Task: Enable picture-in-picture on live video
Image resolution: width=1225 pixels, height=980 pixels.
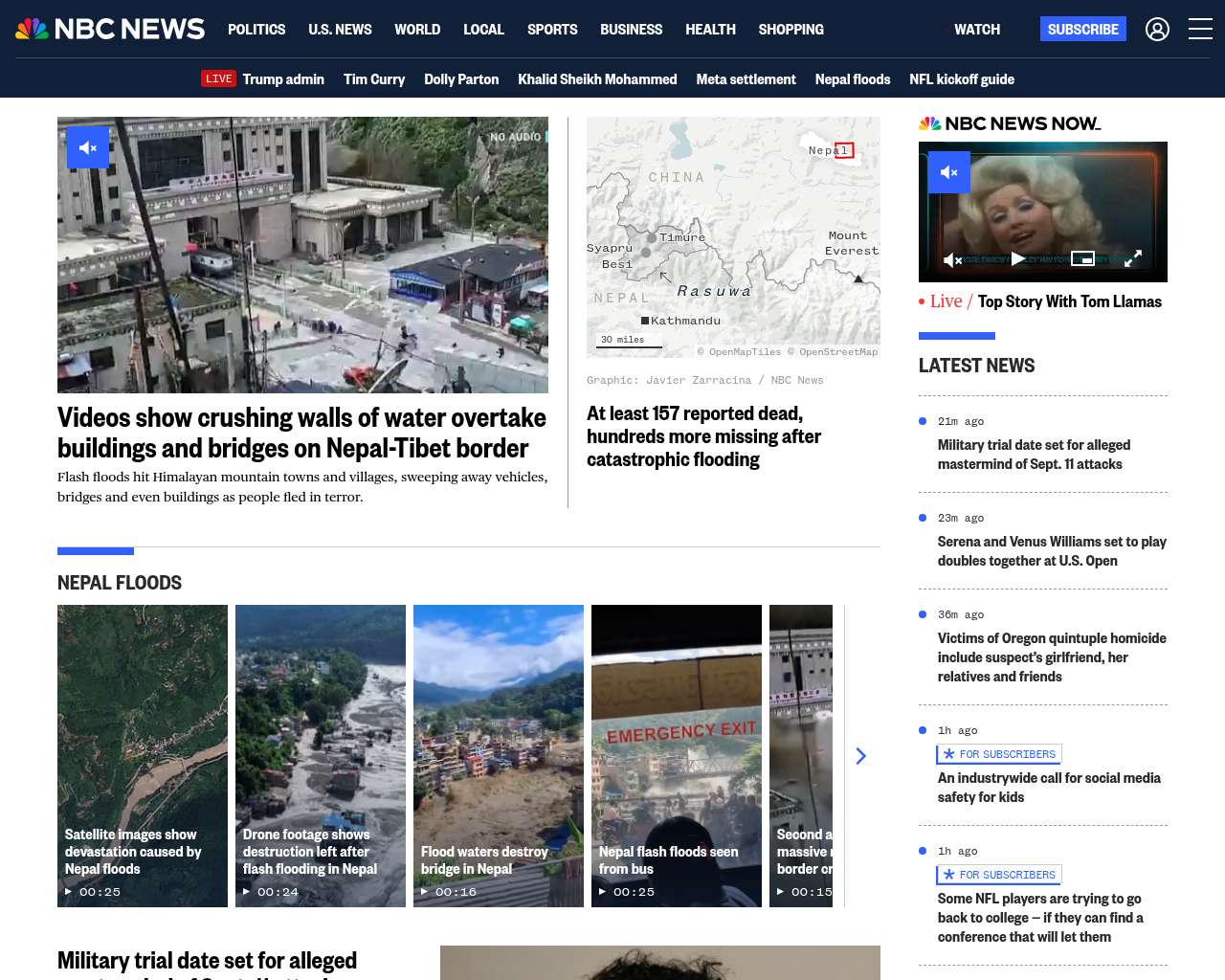Action: click(1082, 258)
